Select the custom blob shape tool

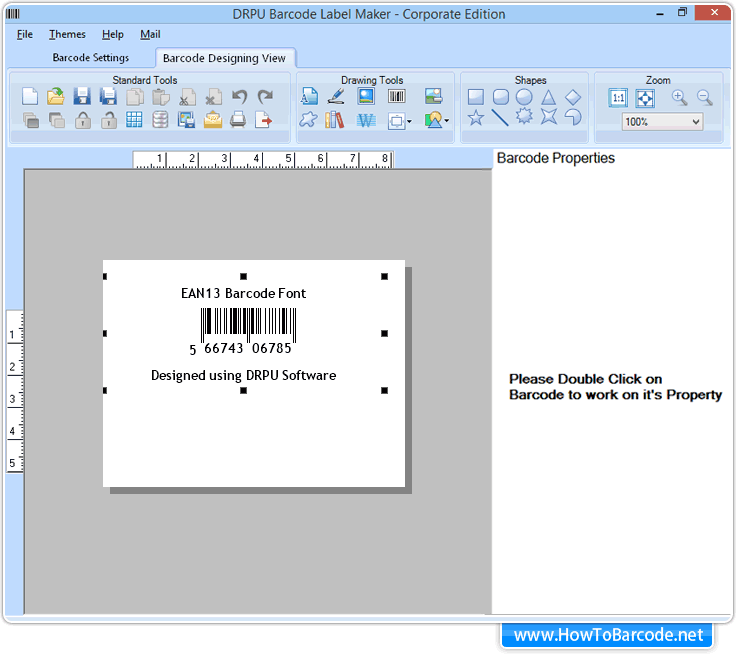coord(308,120)
